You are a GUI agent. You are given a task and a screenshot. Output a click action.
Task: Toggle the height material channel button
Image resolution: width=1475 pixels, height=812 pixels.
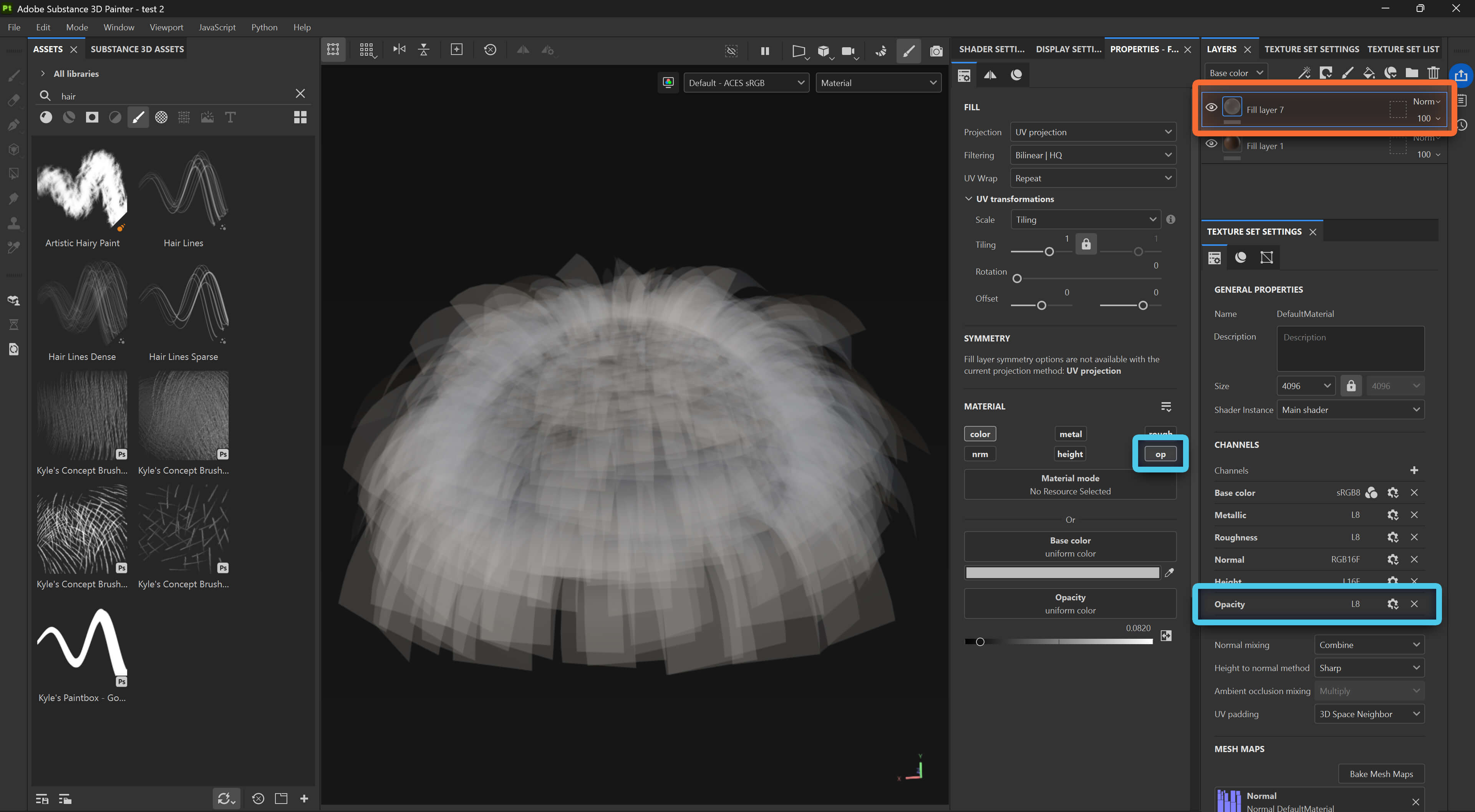coord(1070,454)
